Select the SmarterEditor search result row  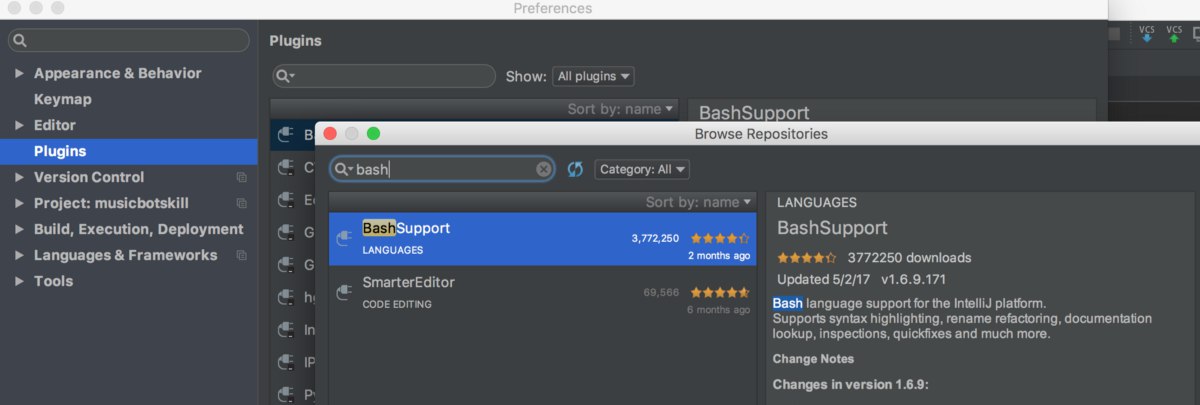(x=543, y=292)
